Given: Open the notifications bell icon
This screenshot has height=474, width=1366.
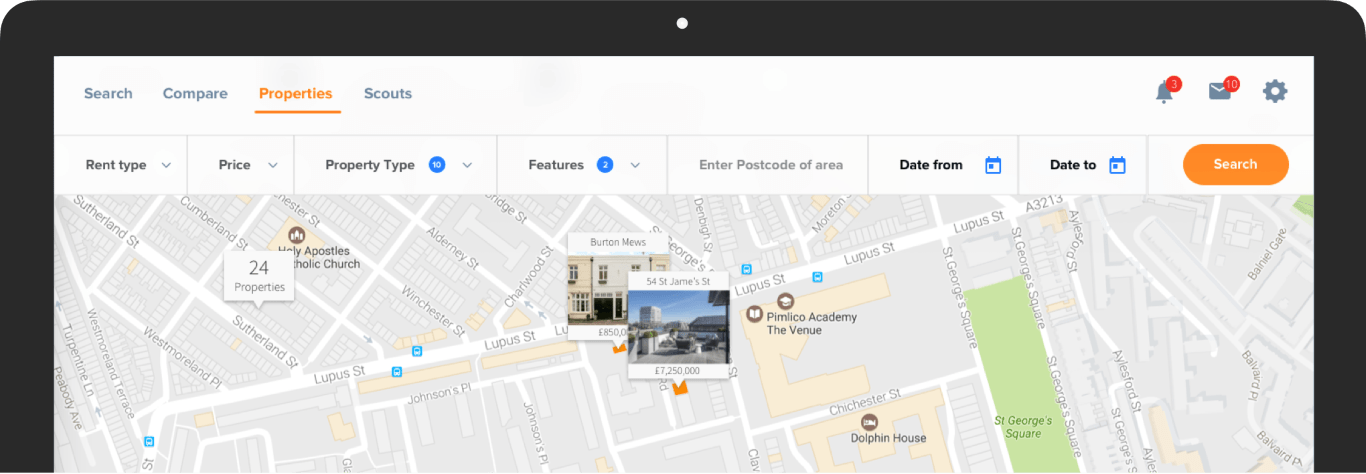Looking at the screenshot, I should [1164, 93].
